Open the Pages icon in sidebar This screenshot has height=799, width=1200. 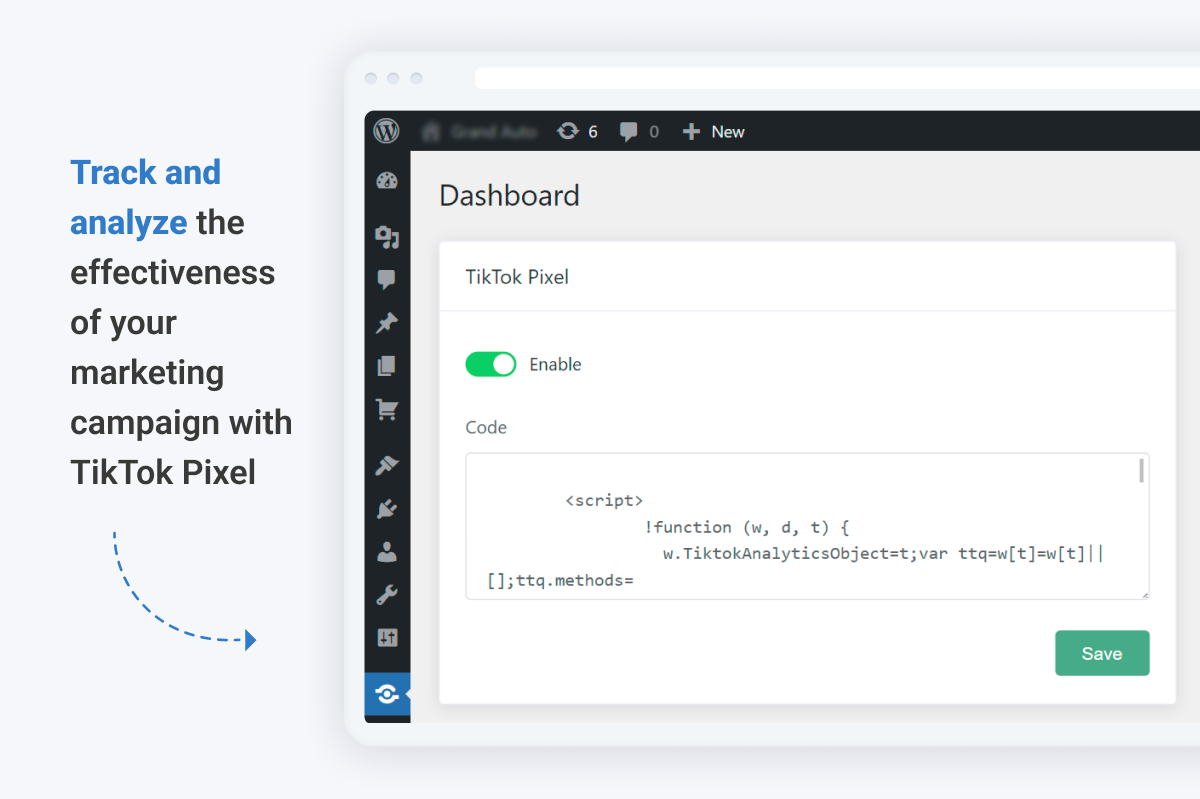point(387,366)
